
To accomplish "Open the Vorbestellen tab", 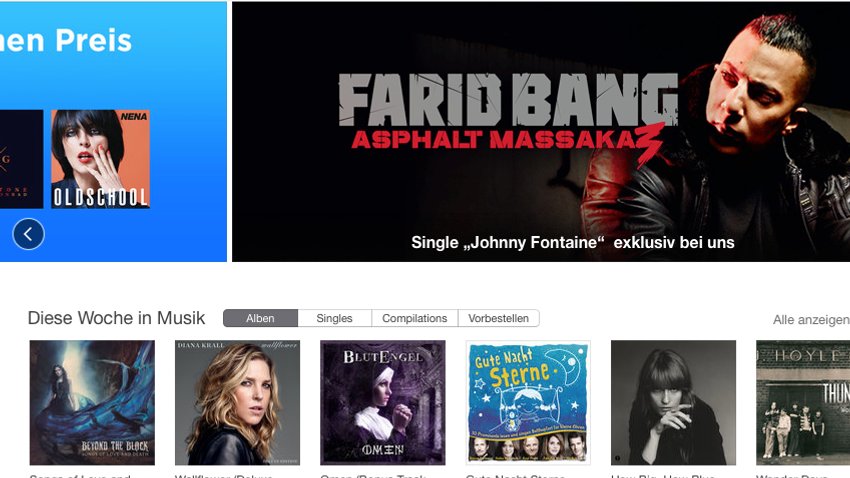I will click(499, 318).
